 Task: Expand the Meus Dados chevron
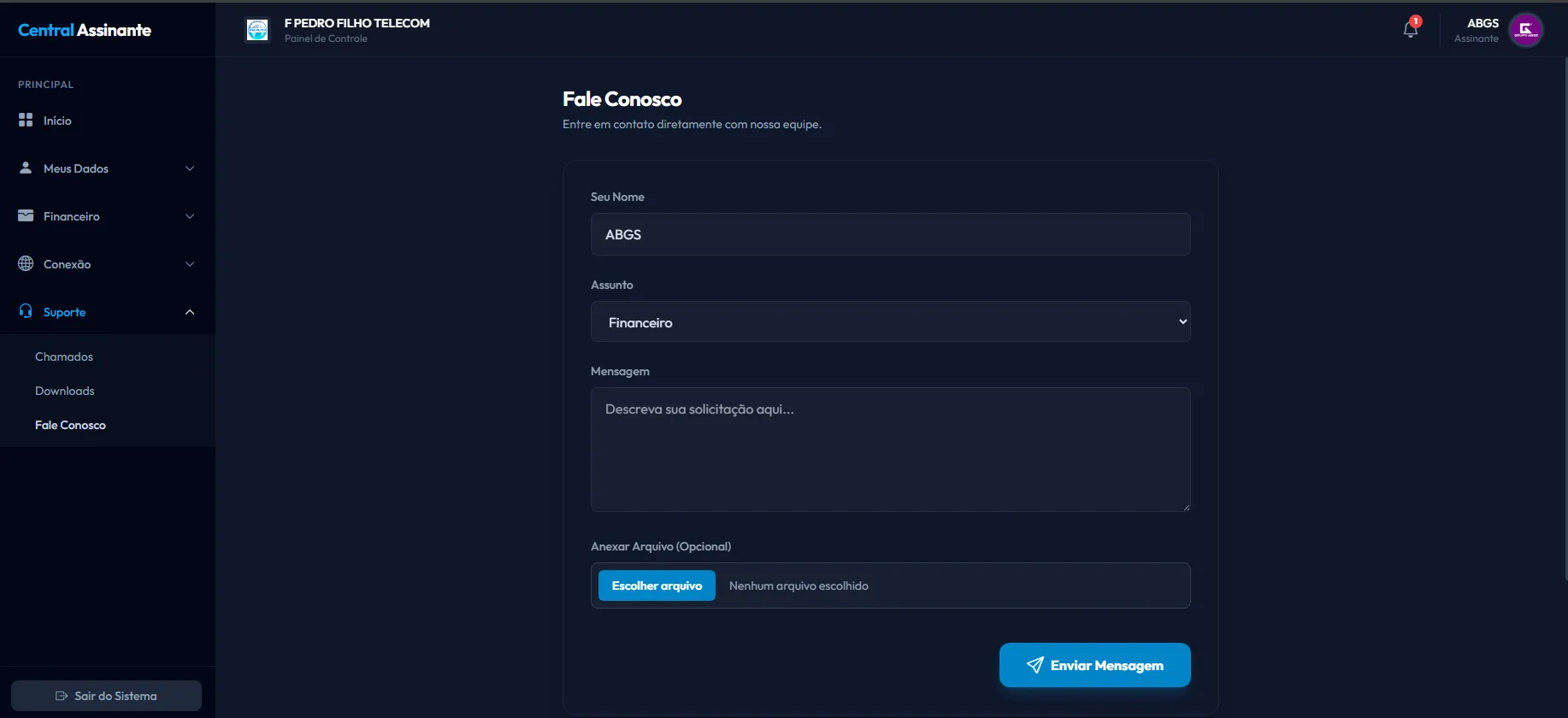tap(190, 168)
